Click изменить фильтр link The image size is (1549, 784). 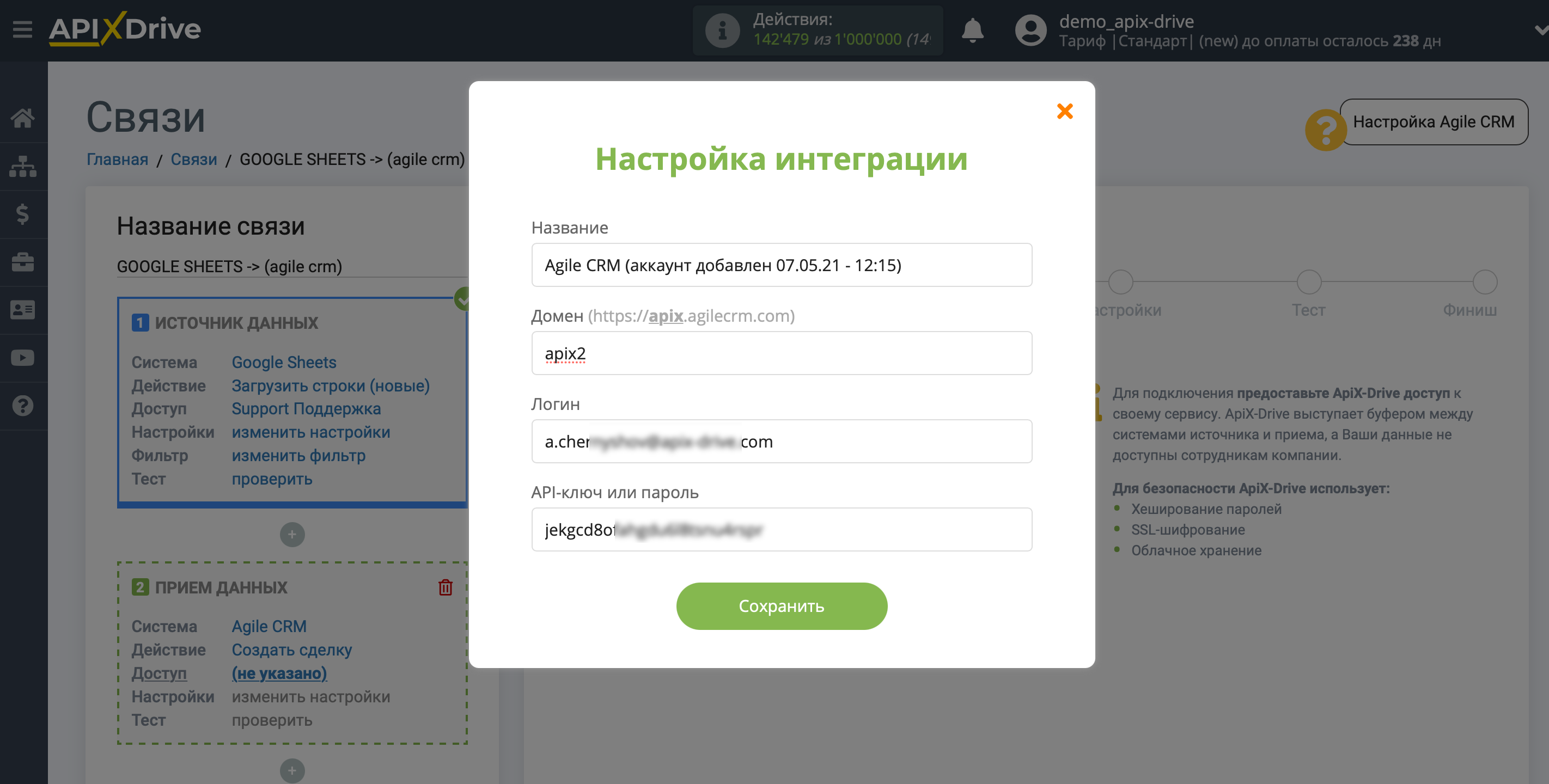[x=298, y=456]
